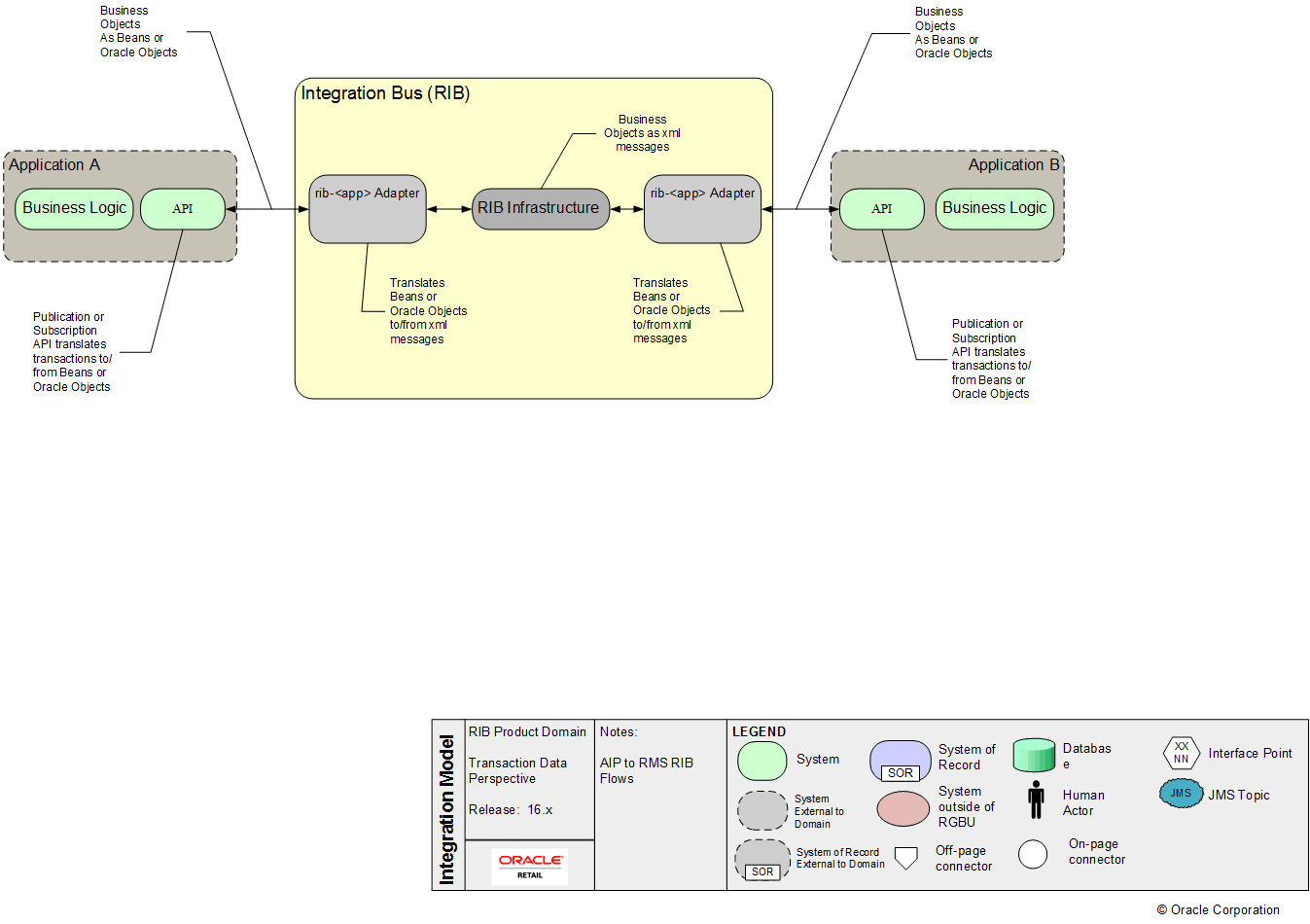Click the API oval in Application A
The image size is (1310, 924).
183,208
